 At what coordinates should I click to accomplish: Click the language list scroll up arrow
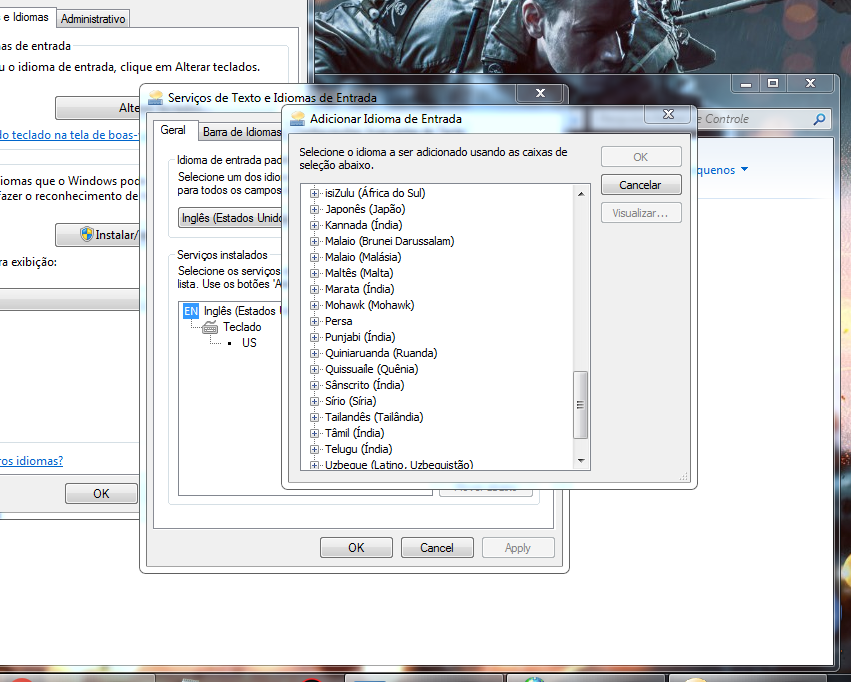tap(581, 194)
